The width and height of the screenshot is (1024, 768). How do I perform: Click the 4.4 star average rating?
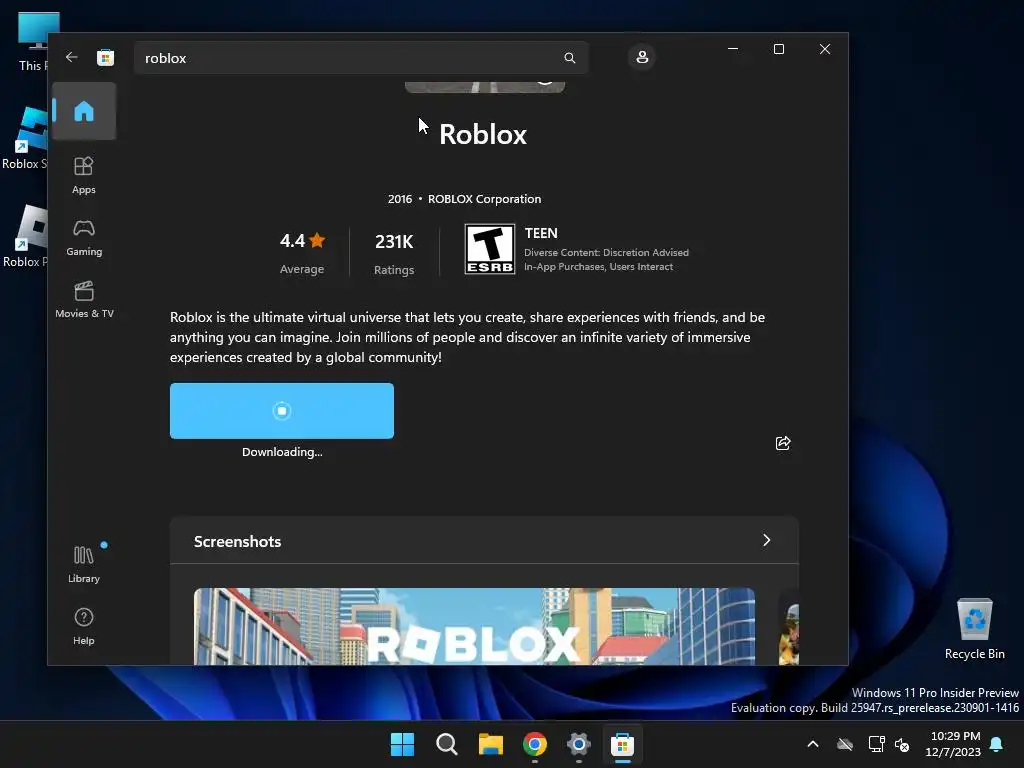[302, 241]
